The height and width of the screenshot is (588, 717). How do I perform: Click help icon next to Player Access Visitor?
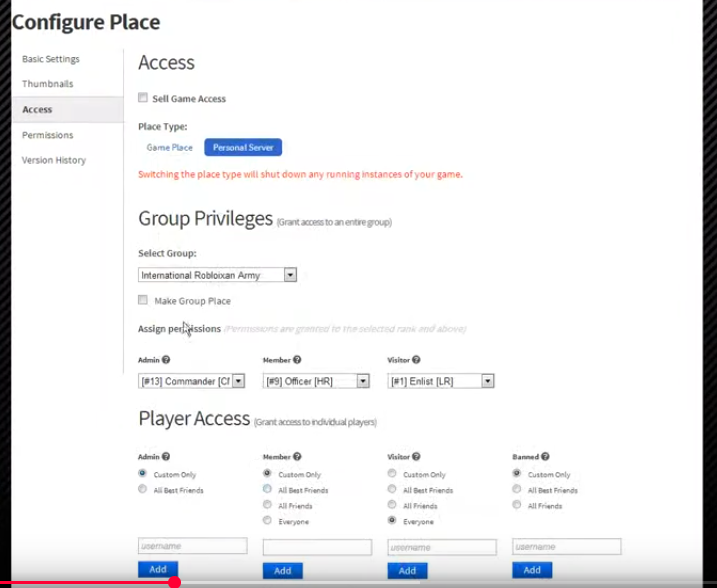point(417,457)
